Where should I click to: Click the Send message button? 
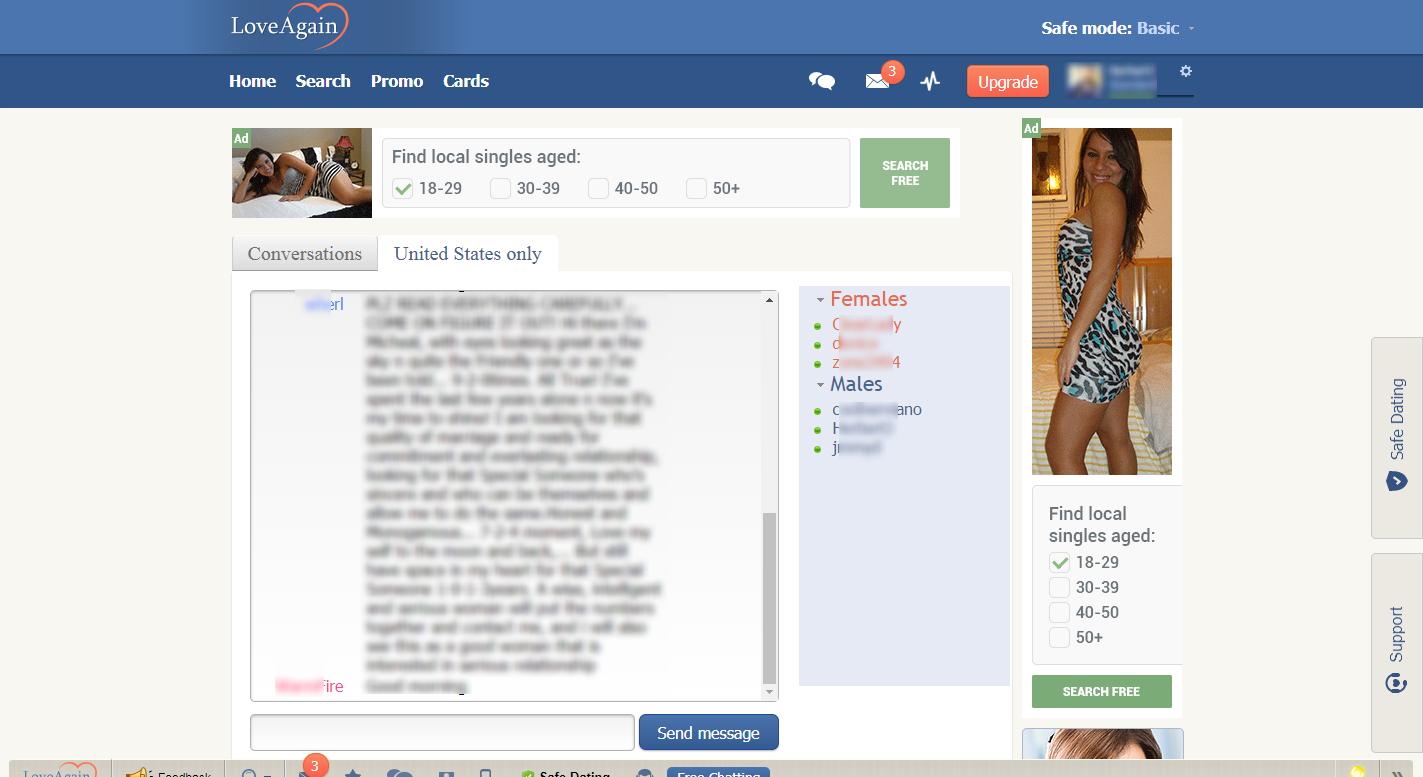point(708,732)
